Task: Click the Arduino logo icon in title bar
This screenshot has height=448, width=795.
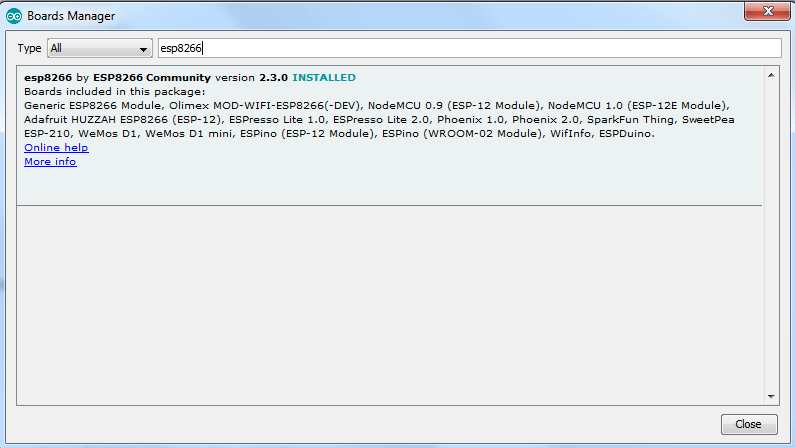Action: pyautogui.click(x=14, y=16)
